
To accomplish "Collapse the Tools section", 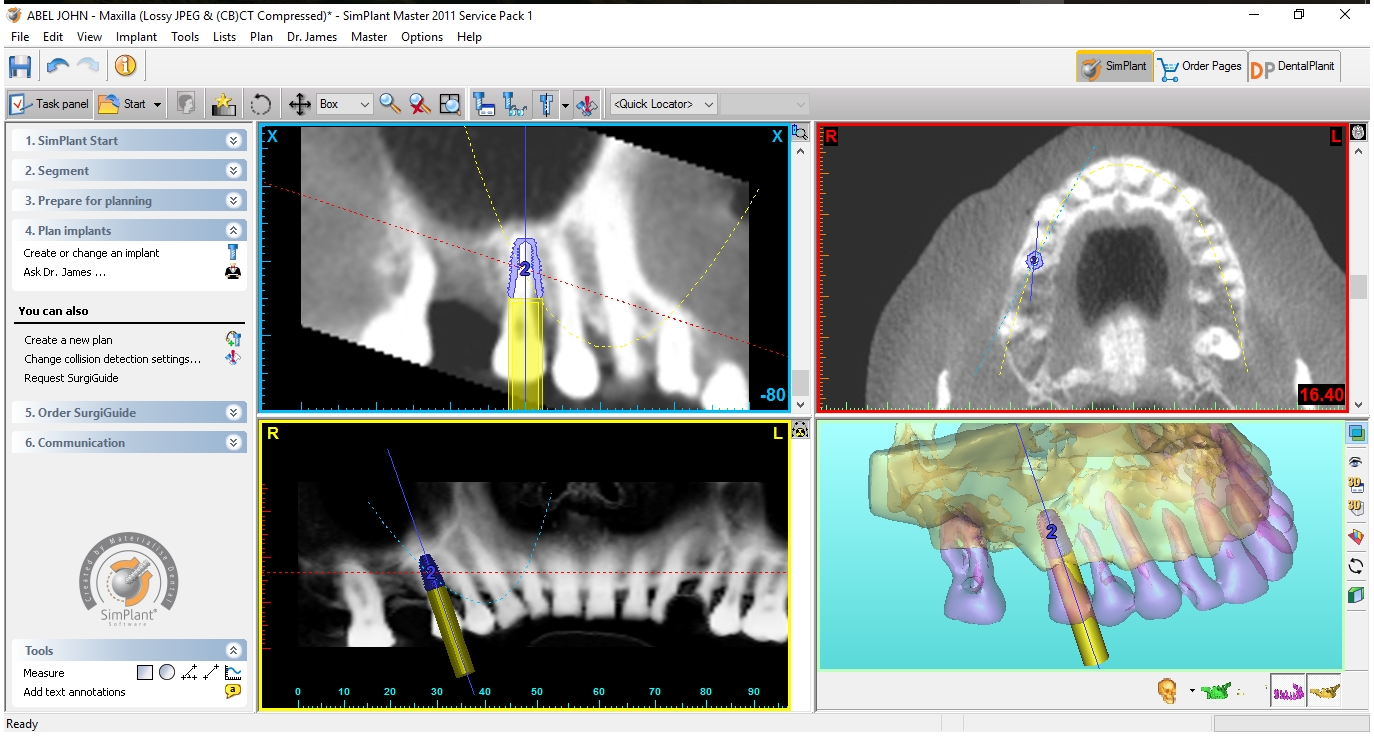I will [234, 651].
